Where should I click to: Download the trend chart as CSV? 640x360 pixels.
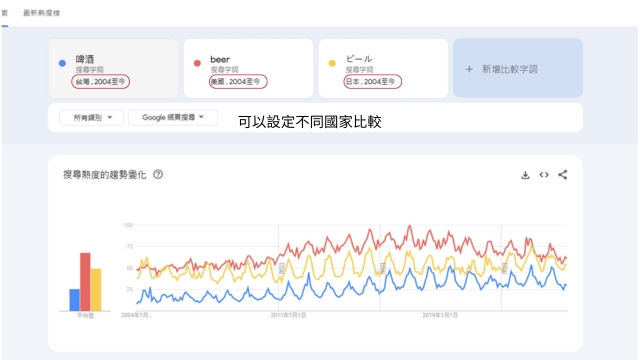click(x=525, y=175)
